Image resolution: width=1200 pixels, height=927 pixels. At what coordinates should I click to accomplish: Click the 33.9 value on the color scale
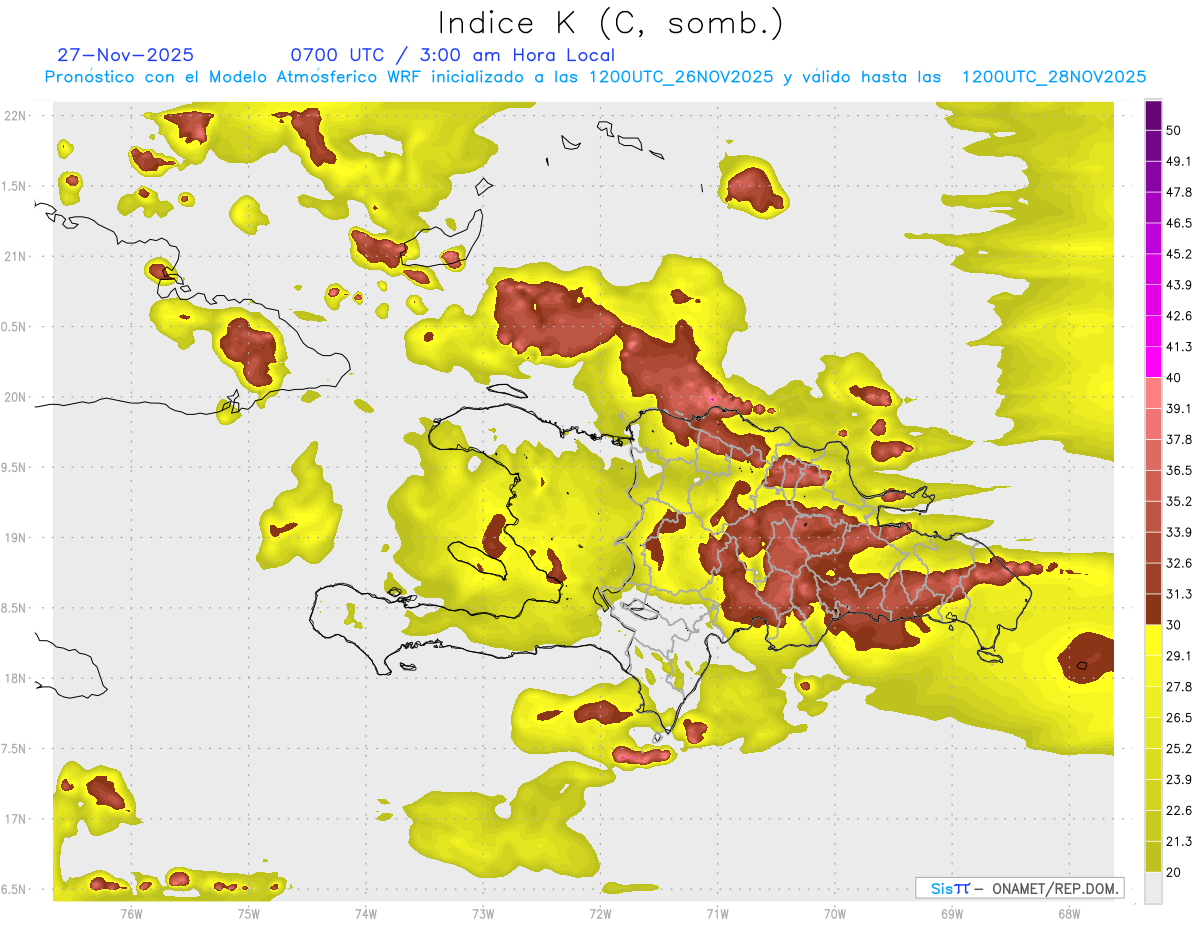coord(1179,532)
